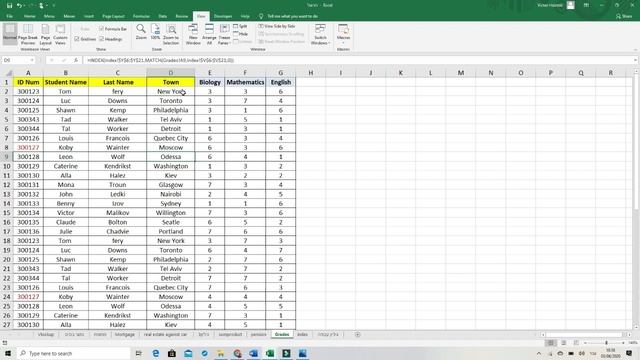Select the cell containing Philadelphia in row 4
This screenshot has width=640, height=360.
click(171, 110)
